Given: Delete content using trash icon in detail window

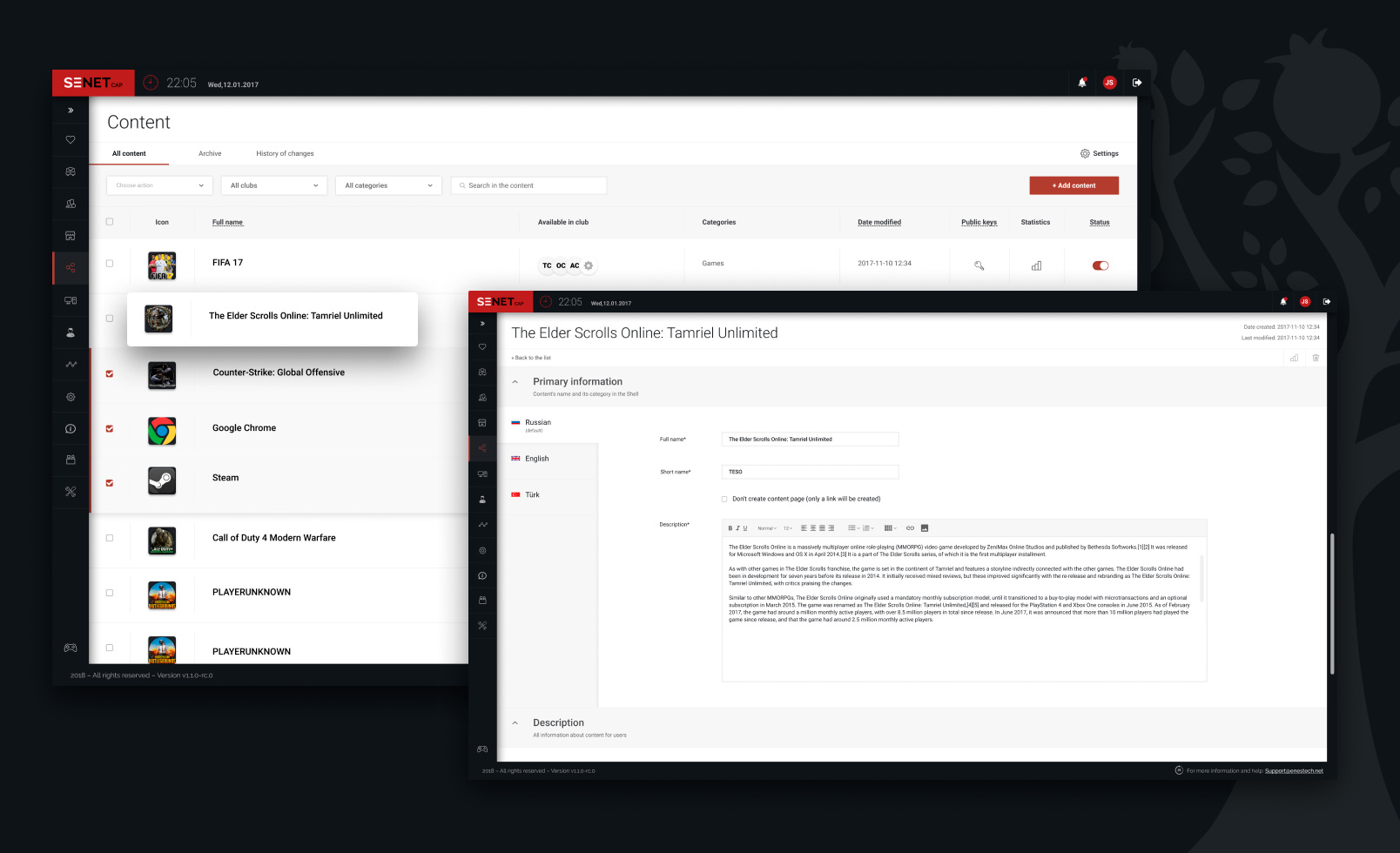Looking at the screenshot, I should pos(1316,358).
